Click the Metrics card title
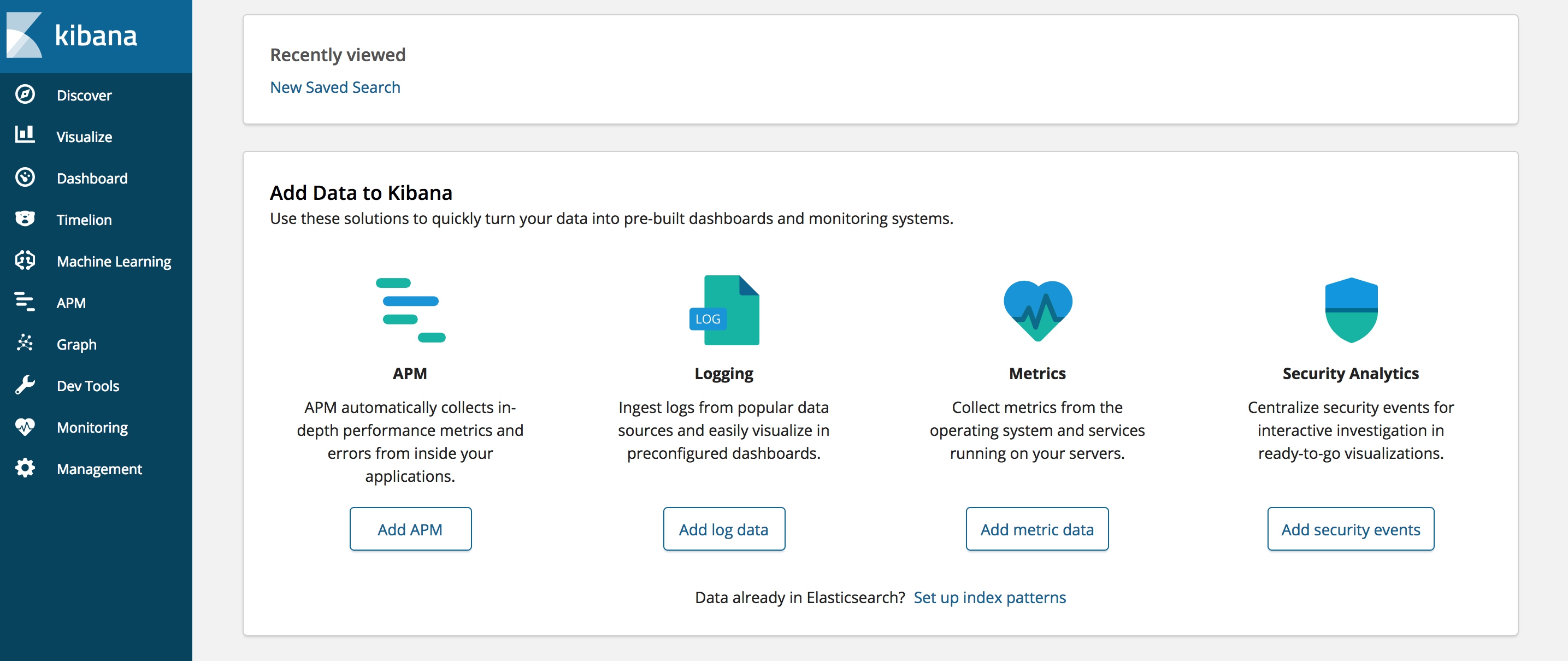1568x661 pixels. (x=1037, y=373)
